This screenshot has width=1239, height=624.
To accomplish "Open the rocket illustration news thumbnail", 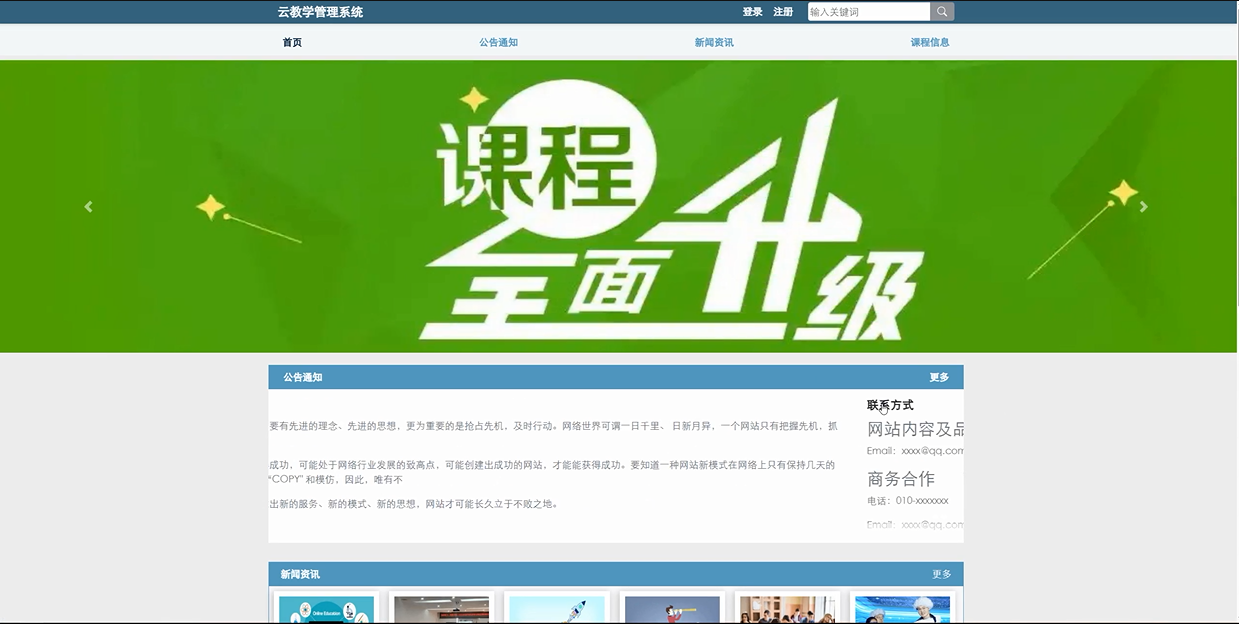I will click(x=557, y=609).
